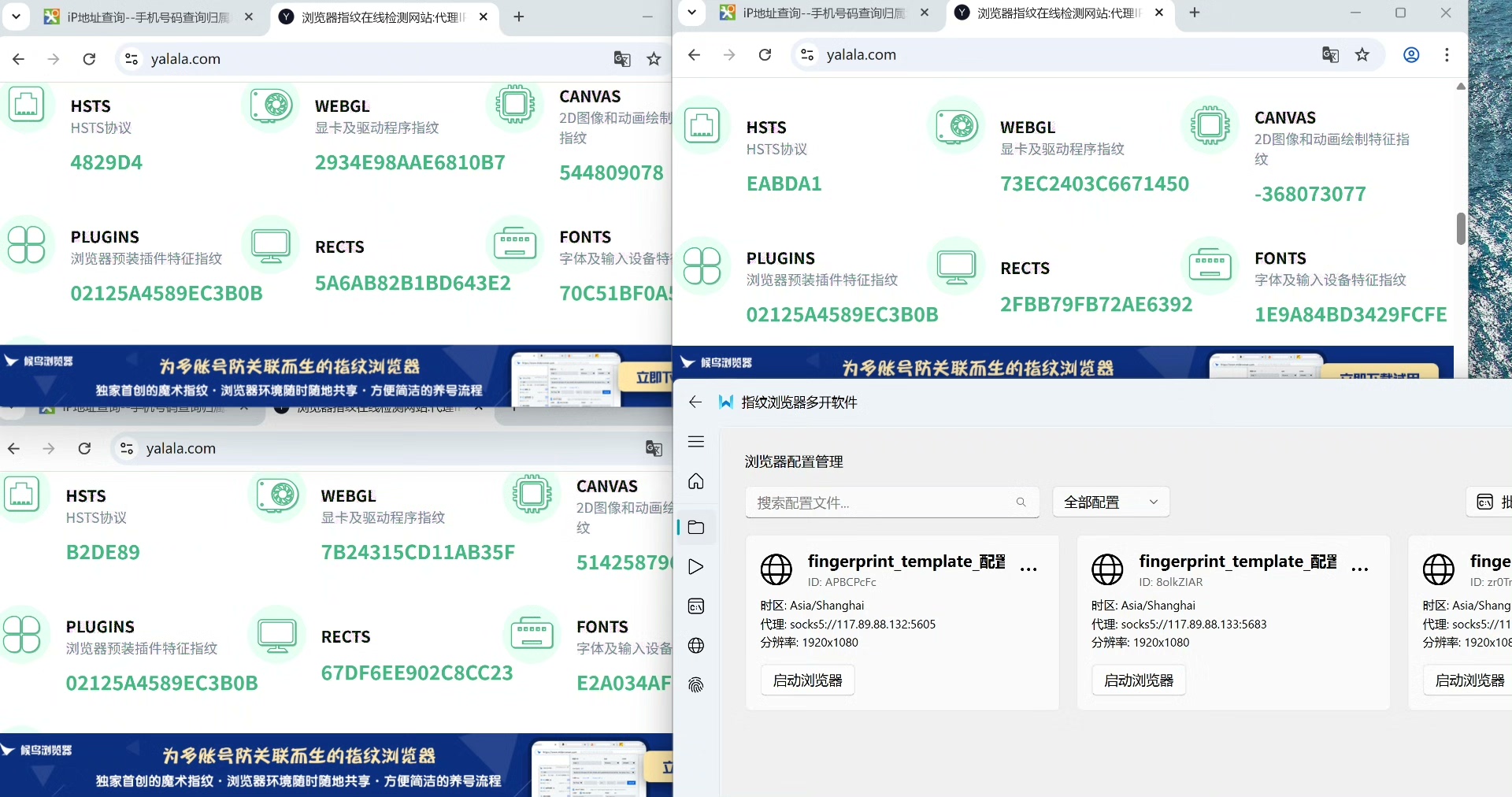The height and width of the screenshot is (797, 1512).
Task: Click HSTS value B2DE89 in bottom-left browser
Action: [x=103, y=552]
